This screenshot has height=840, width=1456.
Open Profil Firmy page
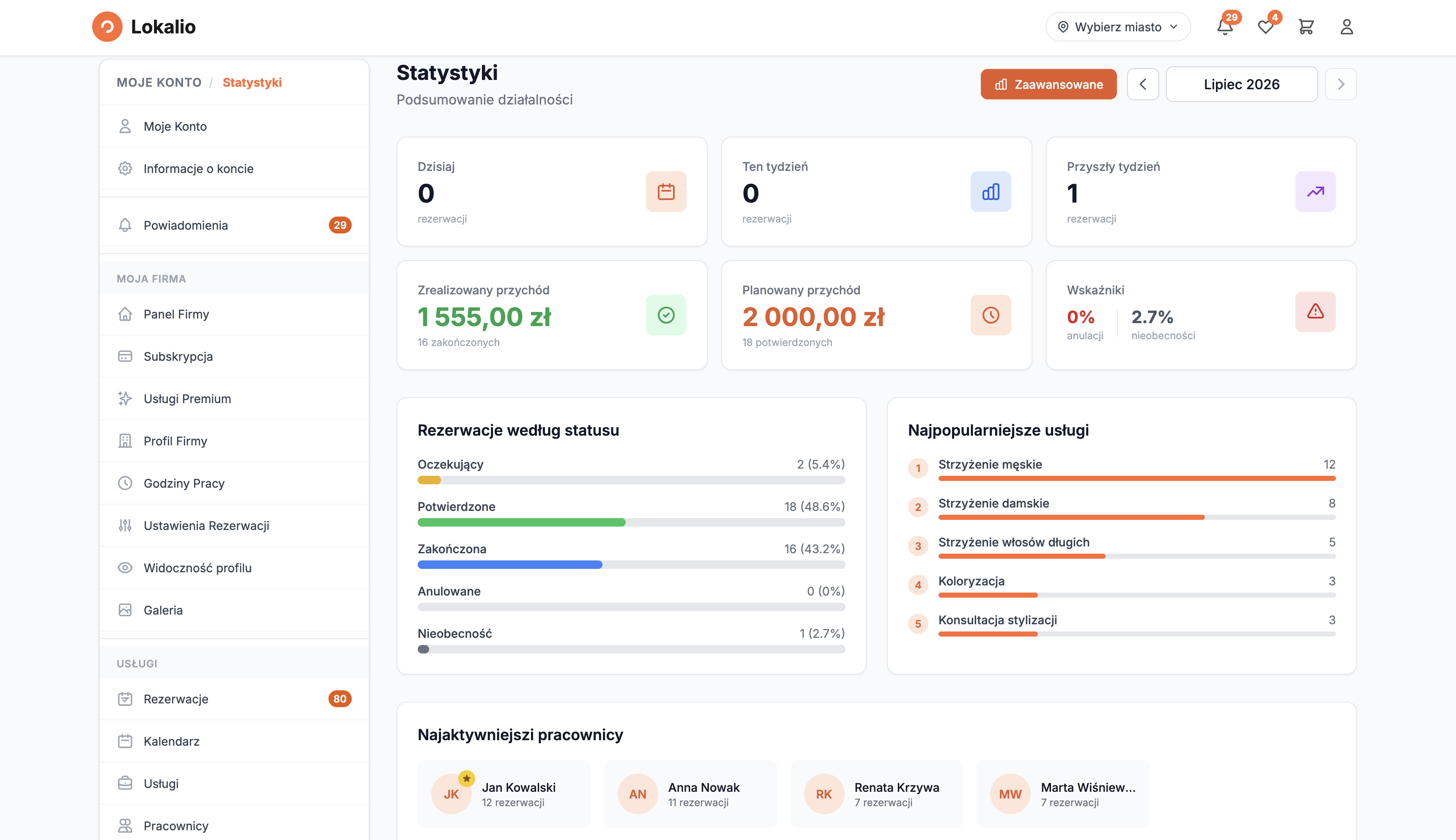(234, 441)
